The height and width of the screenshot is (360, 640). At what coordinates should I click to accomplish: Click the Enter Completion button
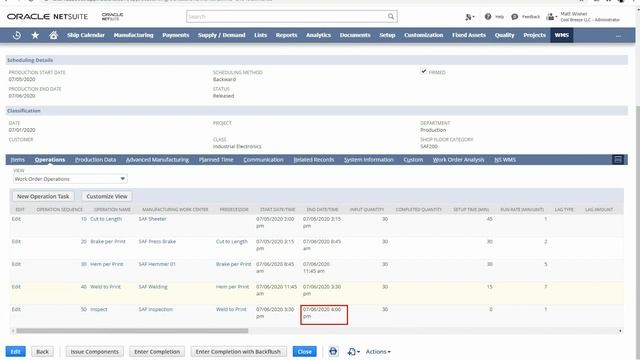[157, 351]
